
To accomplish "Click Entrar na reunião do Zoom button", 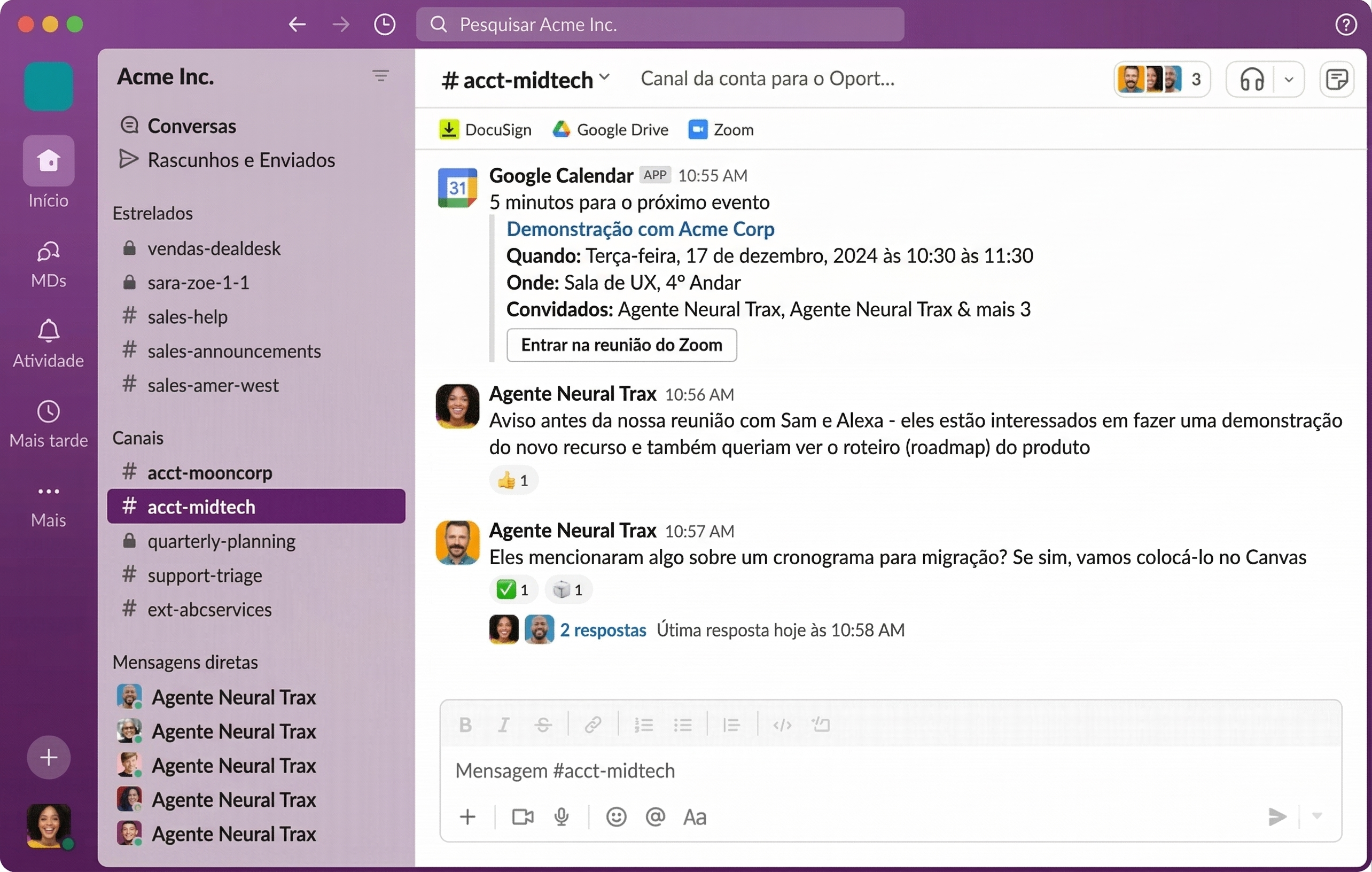I will pyautogui.click(x=621, y=345).
